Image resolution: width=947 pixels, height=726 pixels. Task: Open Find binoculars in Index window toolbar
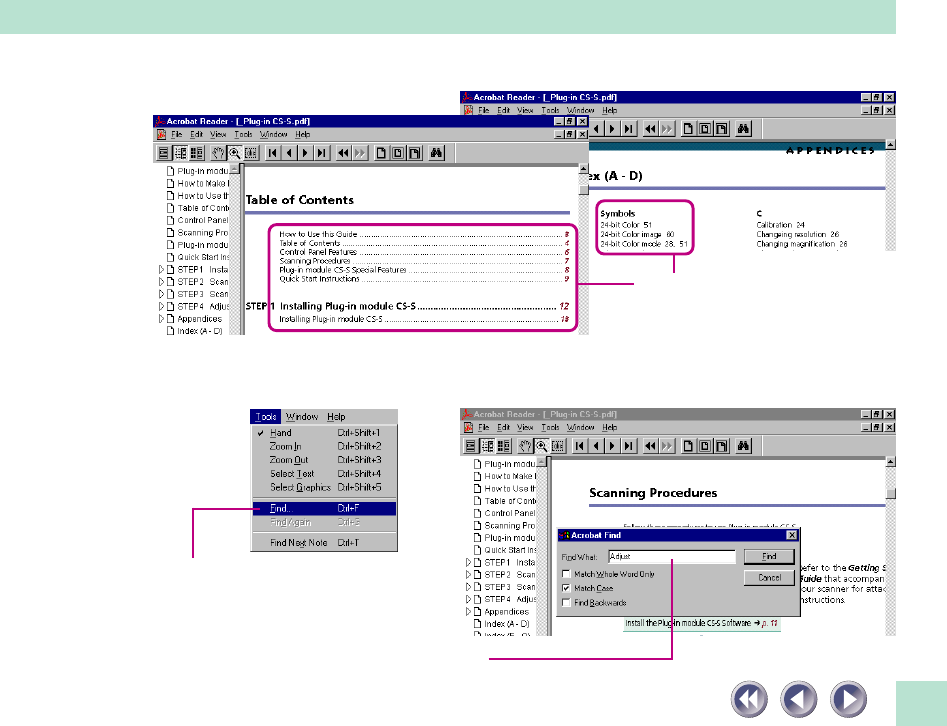pyautogui.click(x=743, y=129)
